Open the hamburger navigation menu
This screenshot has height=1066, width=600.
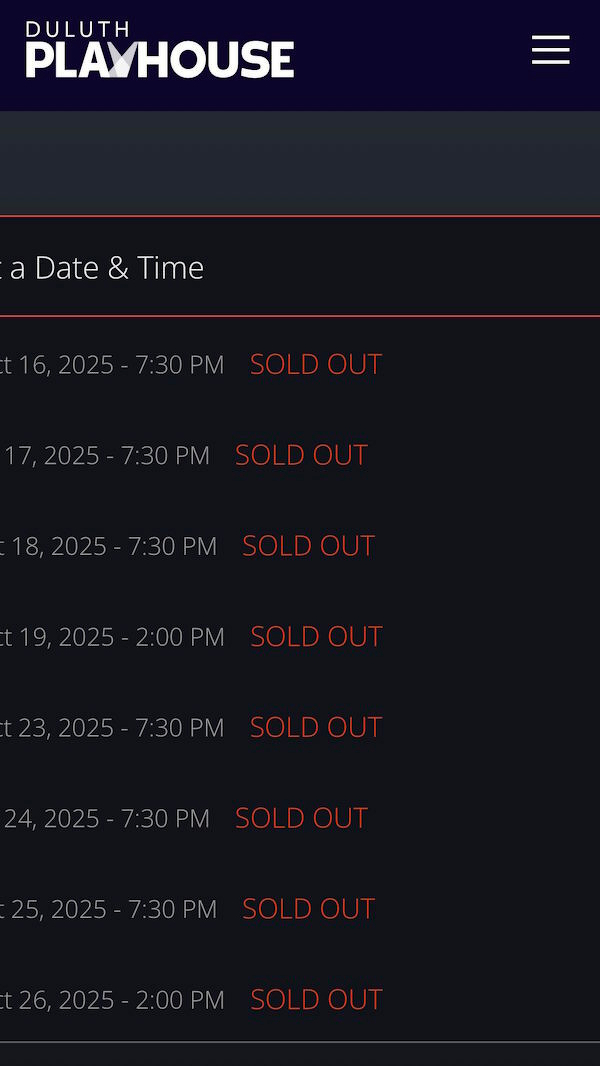pyautogui.click(x=550, y=50)
